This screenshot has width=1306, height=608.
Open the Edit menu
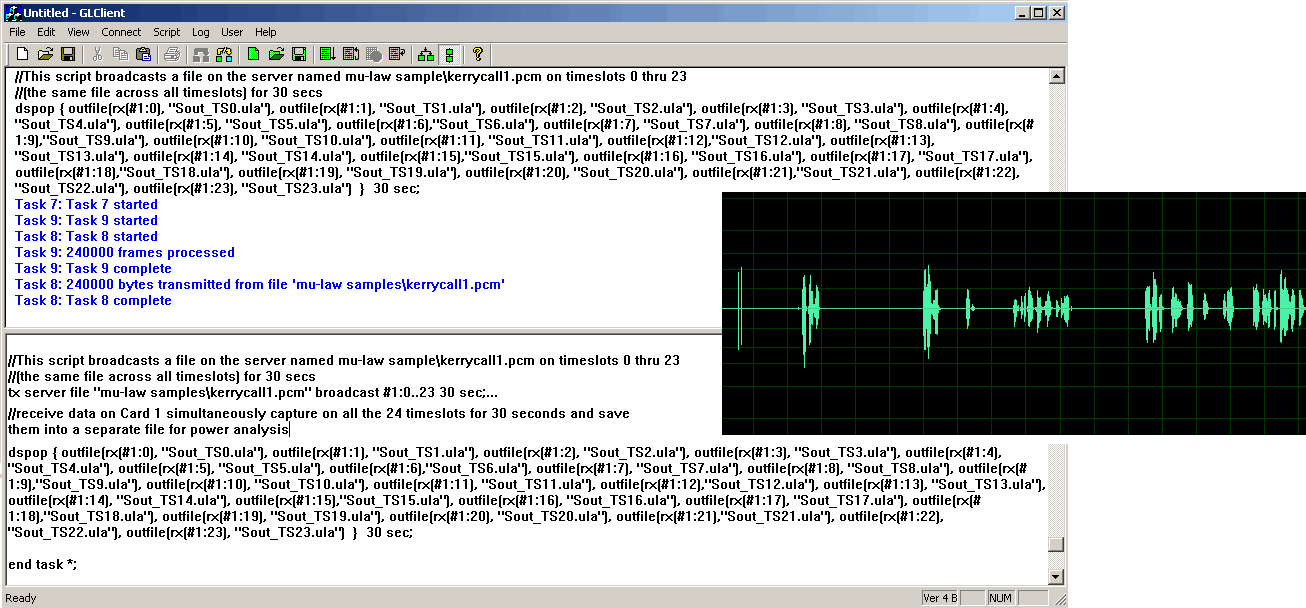(x=46, y=32)
